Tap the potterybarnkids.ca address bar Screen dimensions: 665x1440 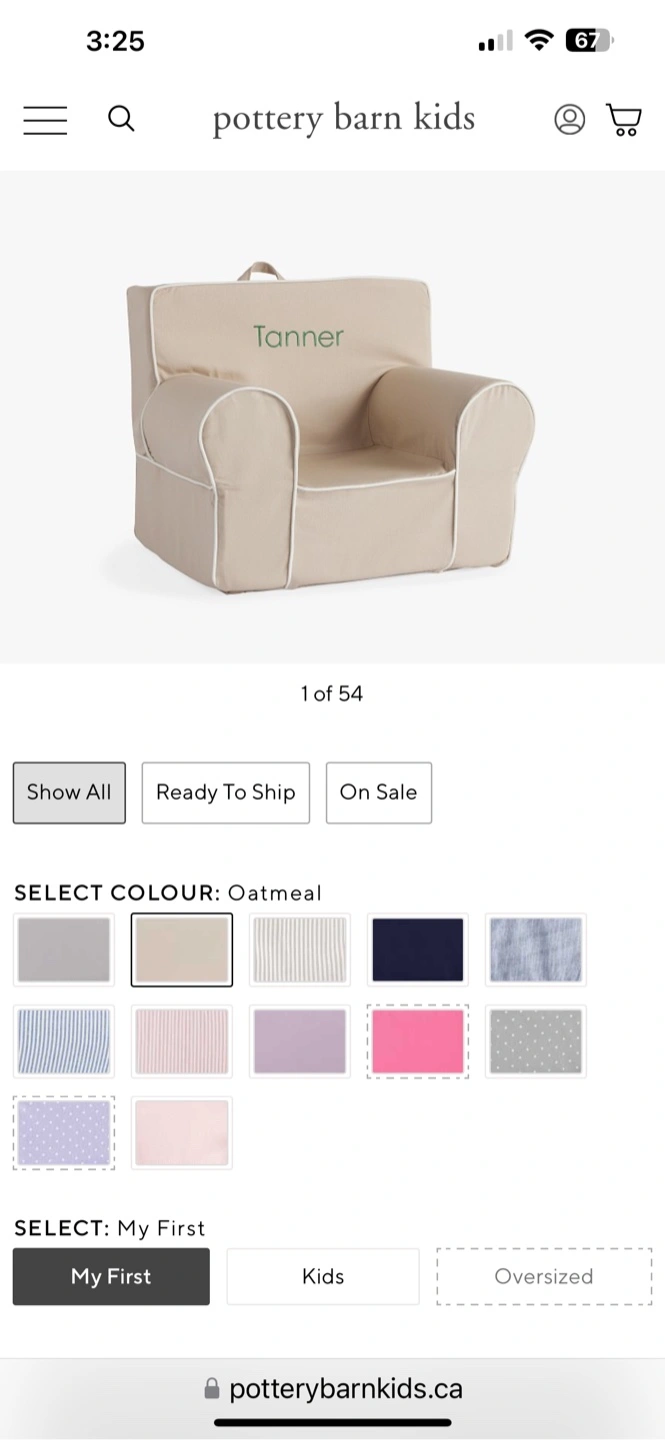click(x=332, y=1389)
